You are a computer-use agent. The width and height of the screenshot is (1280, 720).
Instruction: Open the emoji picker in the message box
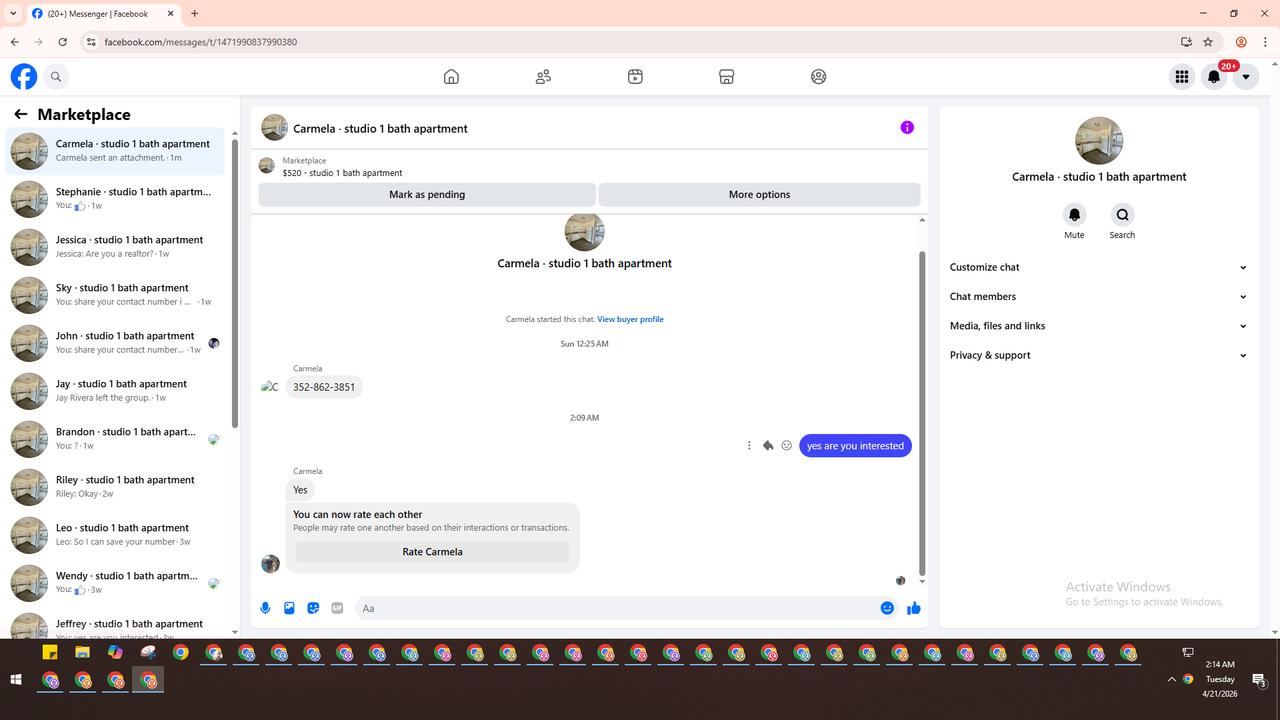pyautogui.click(x=887, y=608)
